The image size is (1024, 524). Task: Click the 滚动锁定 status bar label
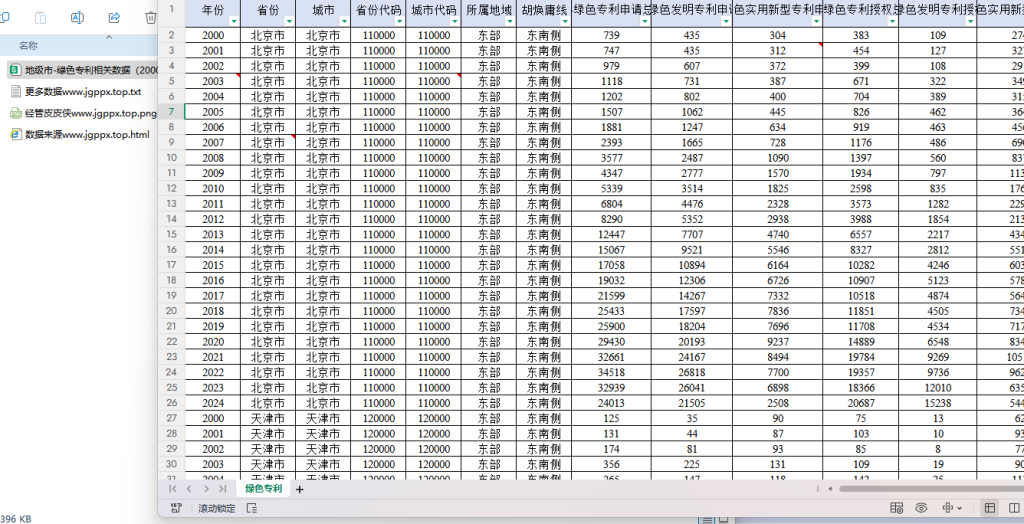coord(216,508)
